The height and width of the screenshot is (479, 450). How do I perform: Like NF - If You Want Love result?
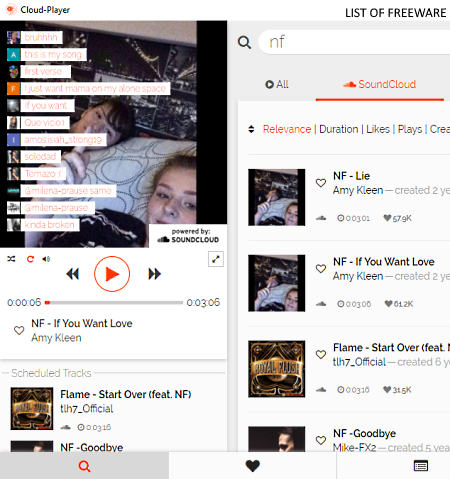(x=321, y=269)
